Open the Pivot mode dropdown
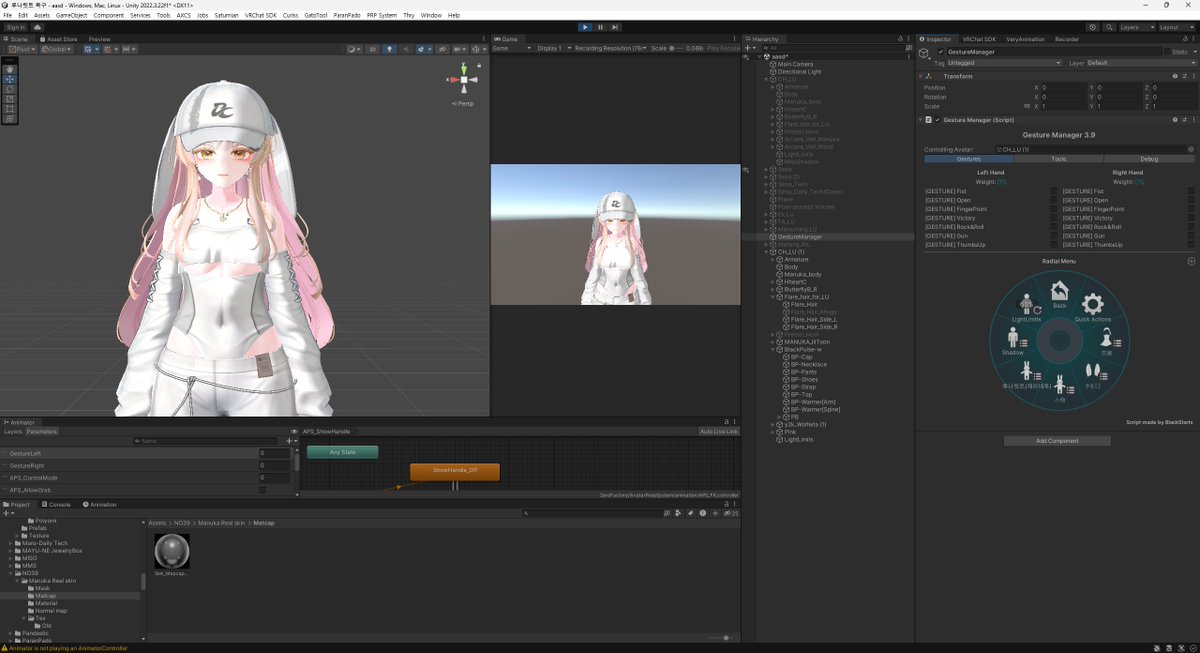 [x=22, y=48]
